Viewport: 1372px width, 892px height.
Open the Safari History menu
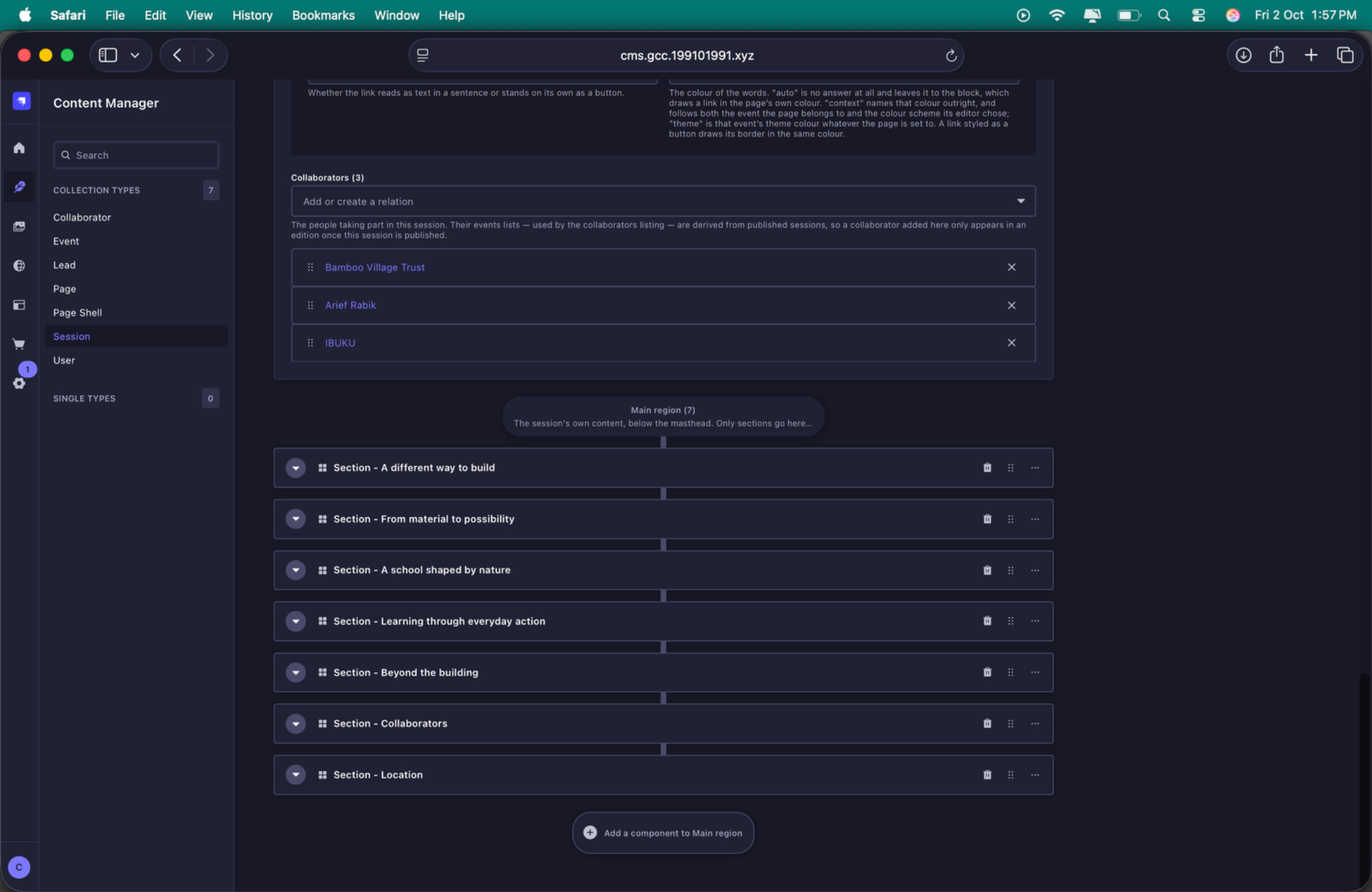[x=252, y=15]
